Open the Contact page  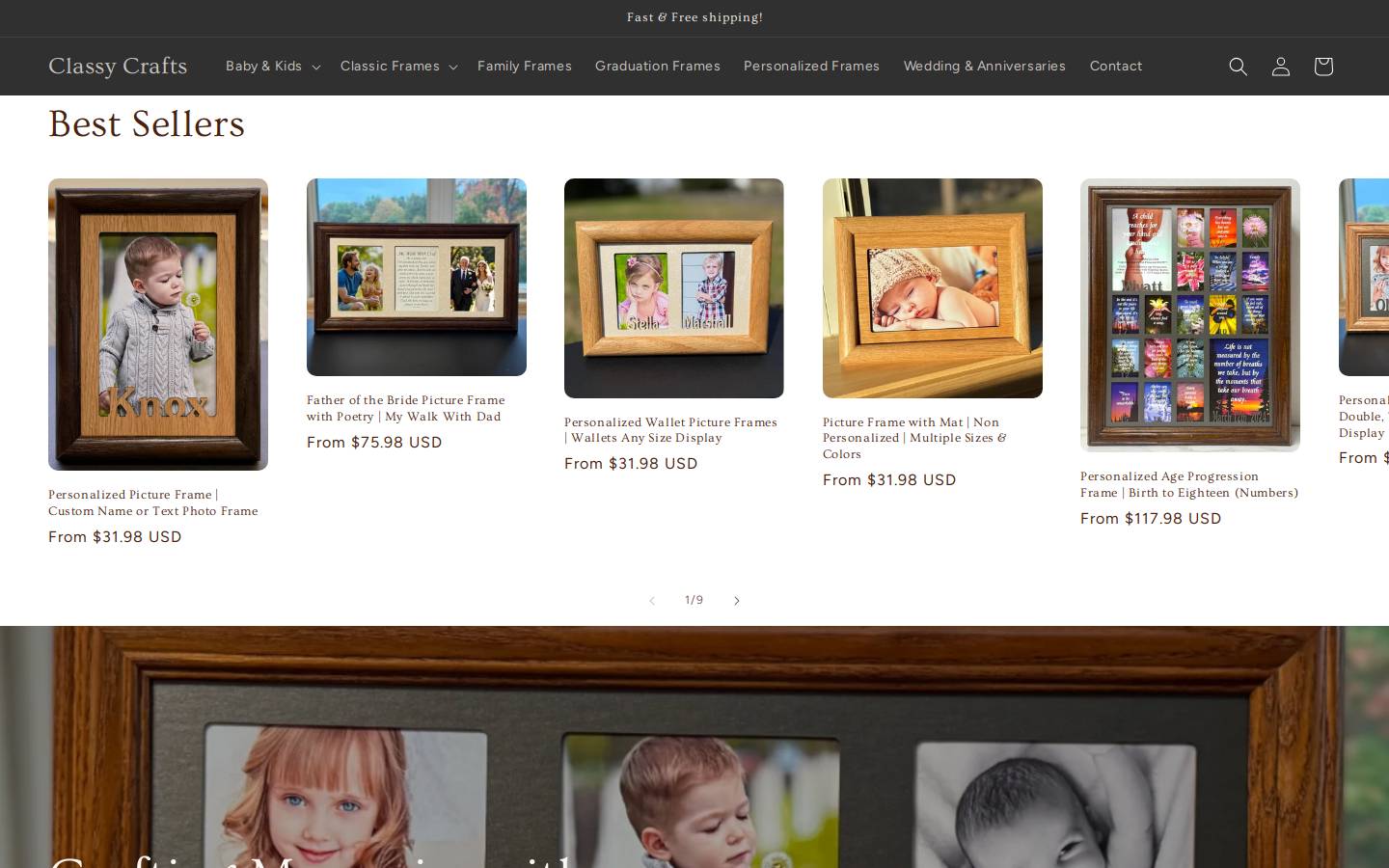[x=1116, y=67]
